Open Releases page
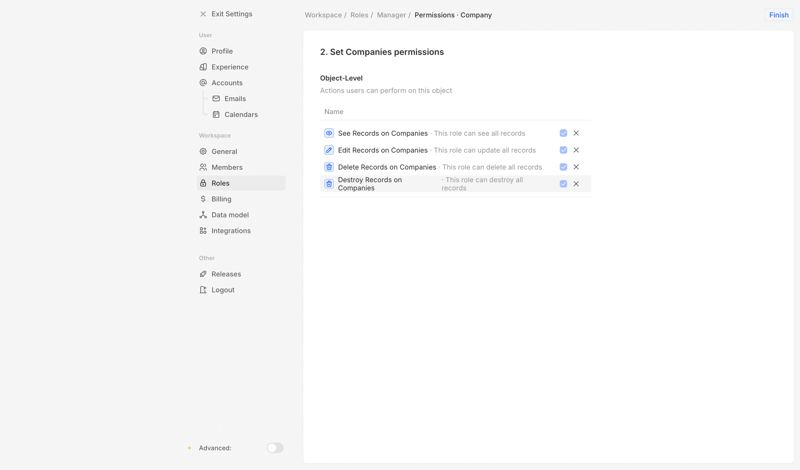800x470 pixels. 241,274
